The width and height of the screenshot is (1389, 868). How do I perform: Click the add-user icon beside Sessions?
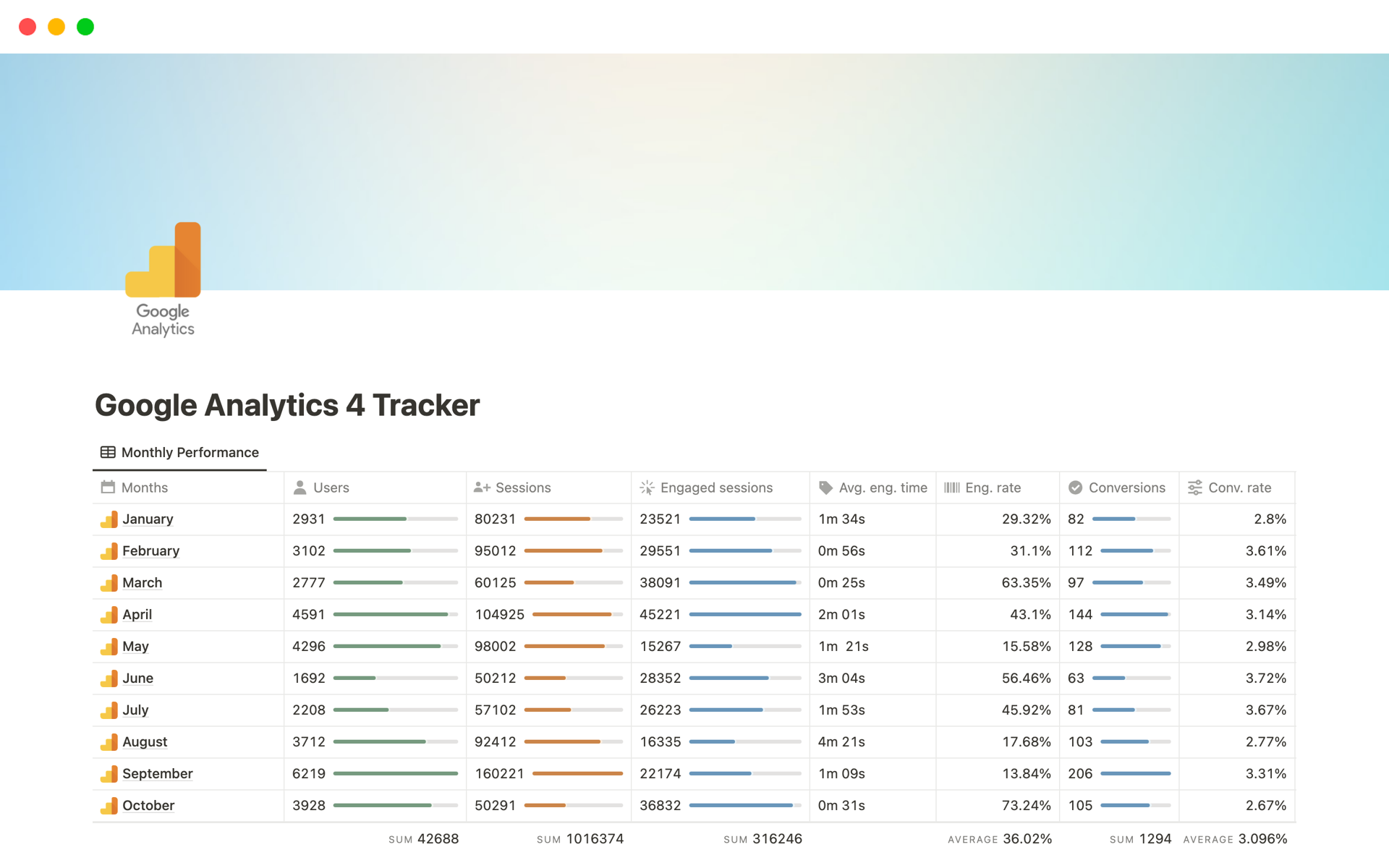(482, 488)
